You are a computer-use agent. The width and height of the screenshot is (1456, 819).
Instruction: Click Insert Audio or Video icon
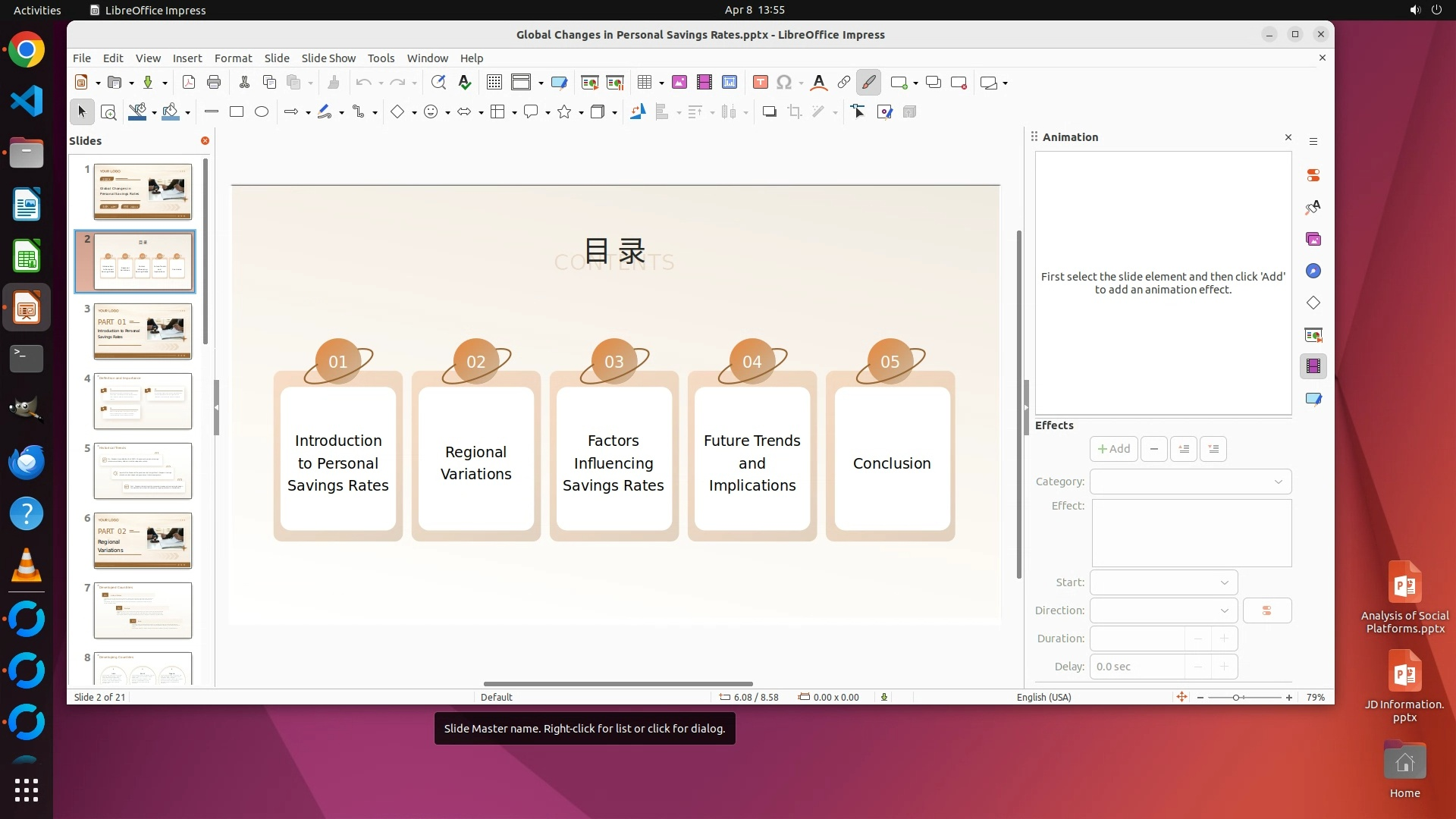704,83
